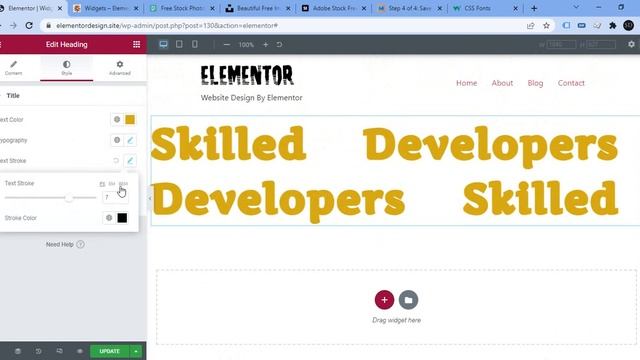Switch to the Content tab
Screen dimensions: 640x360
(x=13, y=68)
